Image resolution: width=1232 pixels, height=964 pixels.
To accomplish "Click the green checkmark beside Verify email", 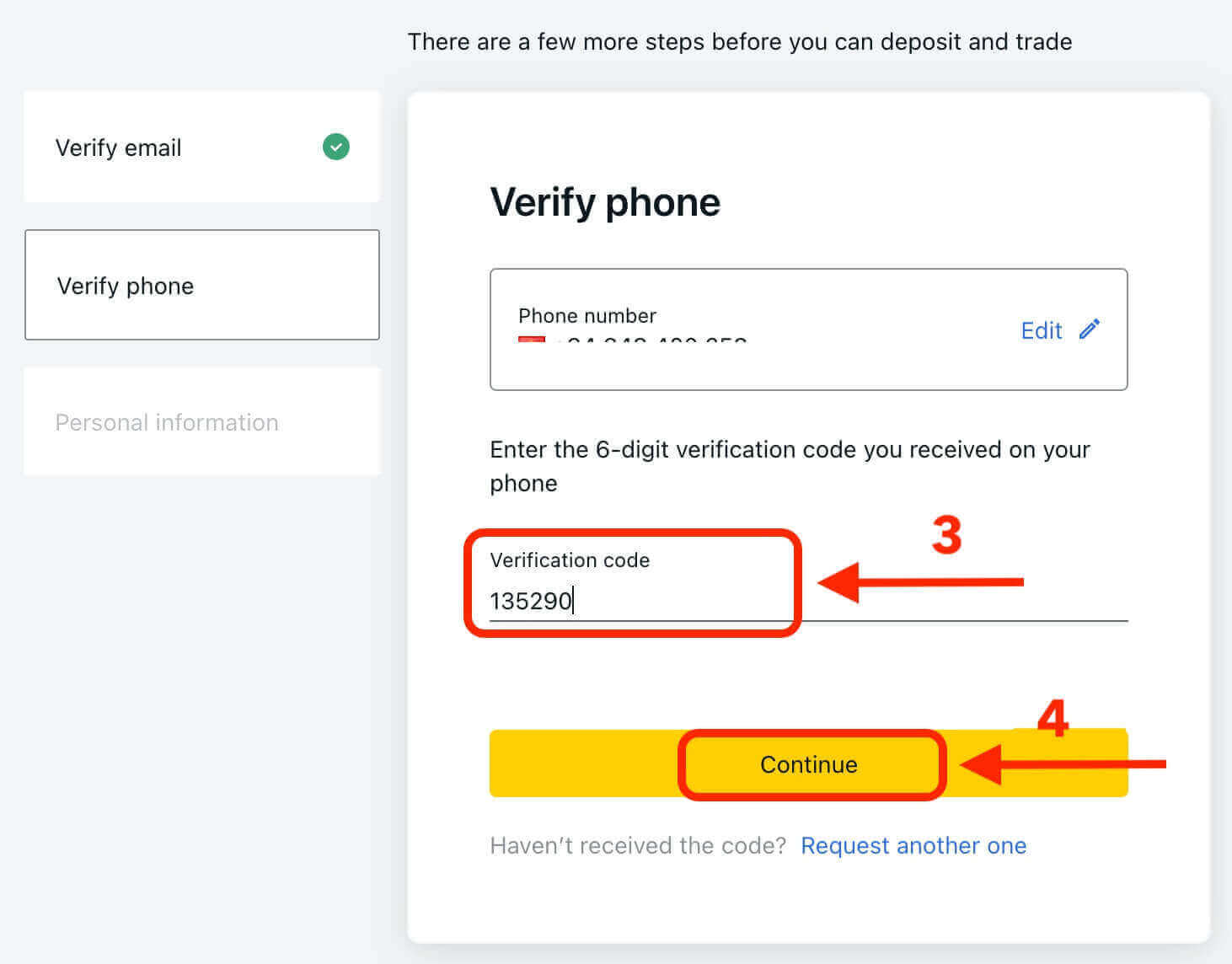I will click(335, 147).
